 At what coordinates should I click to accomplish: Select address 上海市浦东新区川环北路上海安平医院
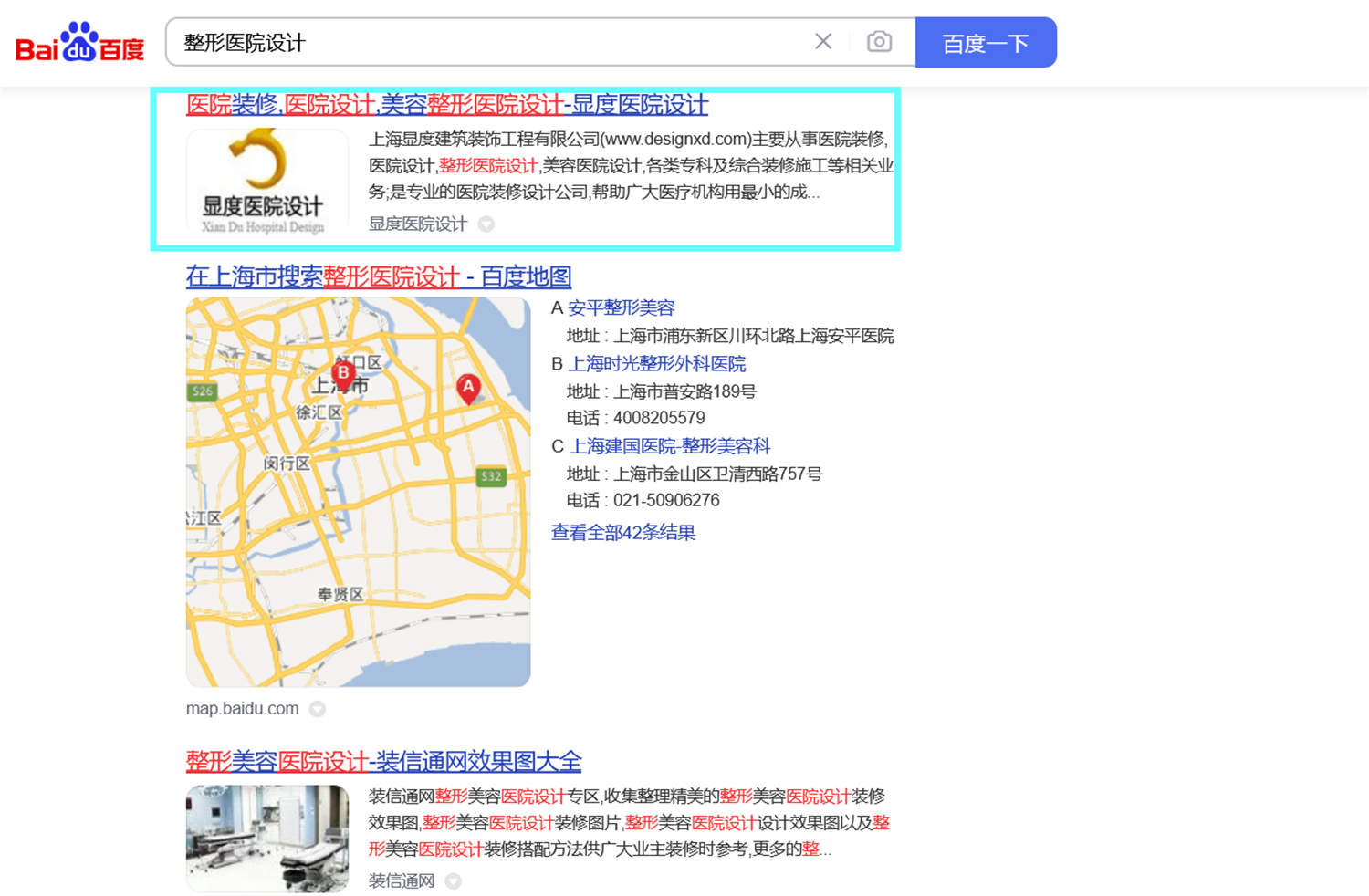[753, 336]
